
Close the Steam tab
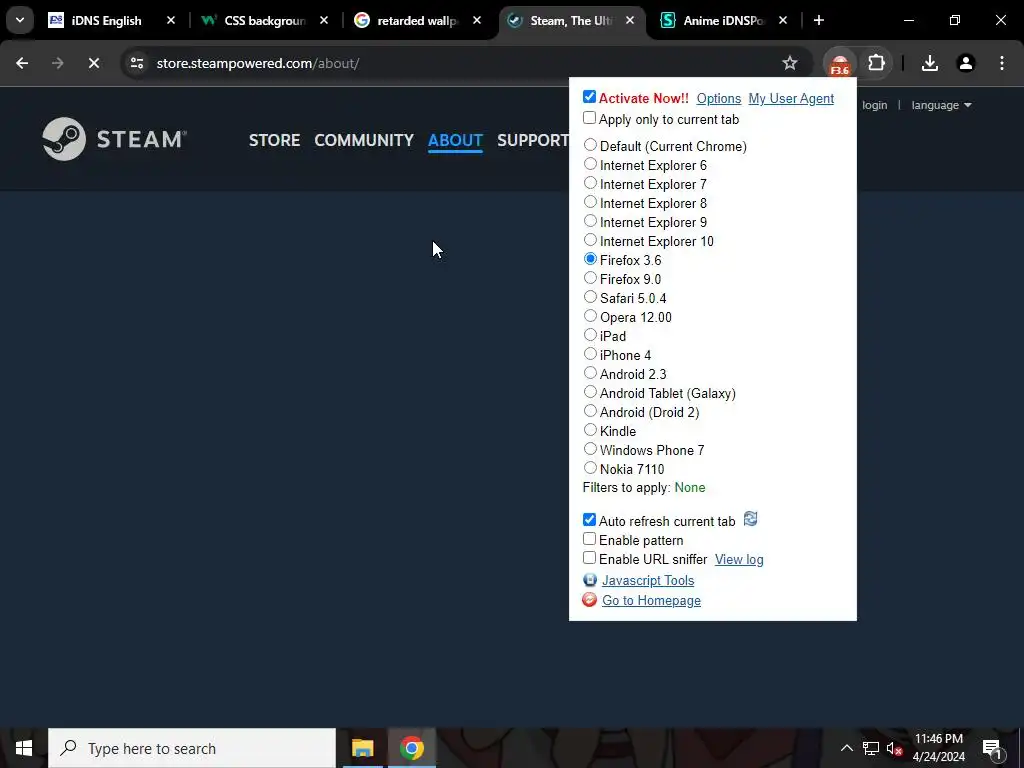[630, 20]
